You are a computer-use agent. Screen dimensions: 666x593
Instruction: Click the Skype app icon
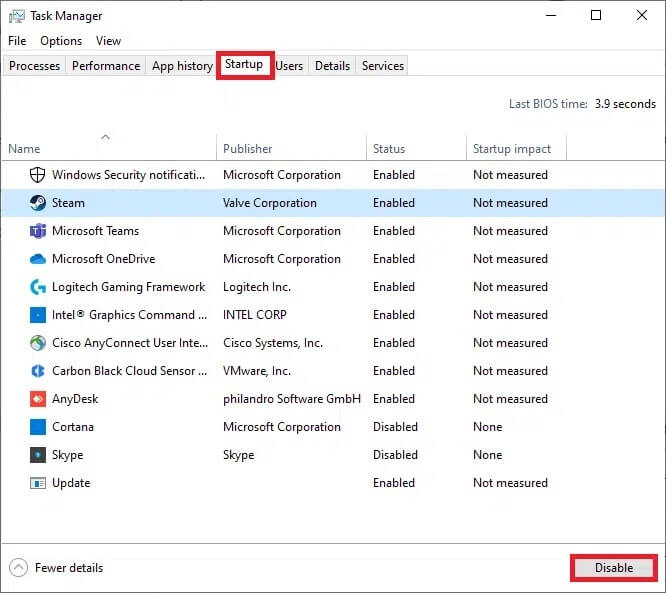38,455
